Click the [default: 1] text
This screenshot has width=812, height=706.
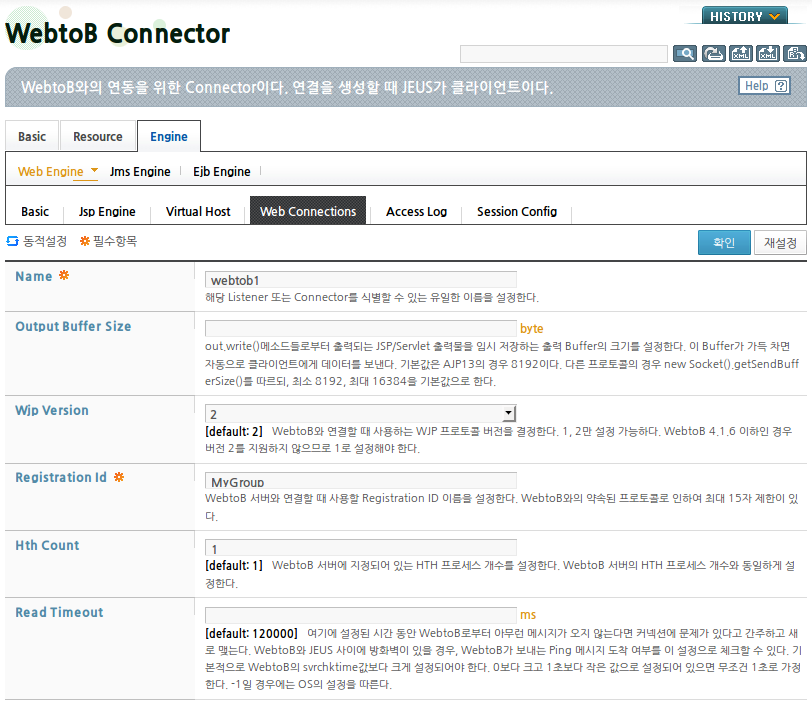pos(234,565)
